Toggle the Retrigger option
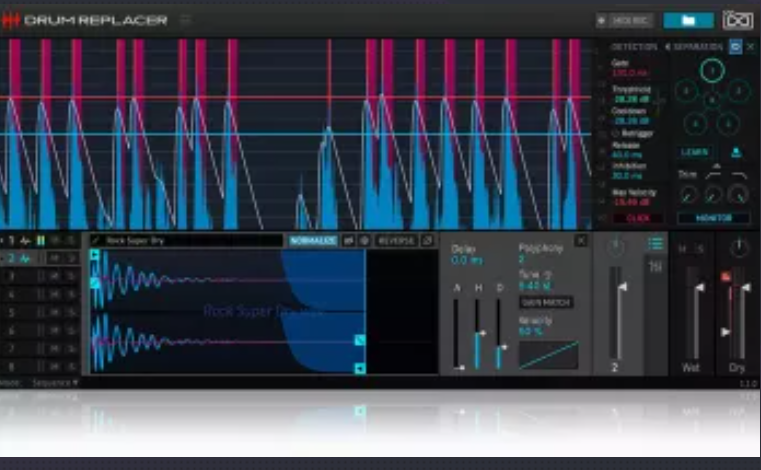761x470 pixels. coord(634,133)
